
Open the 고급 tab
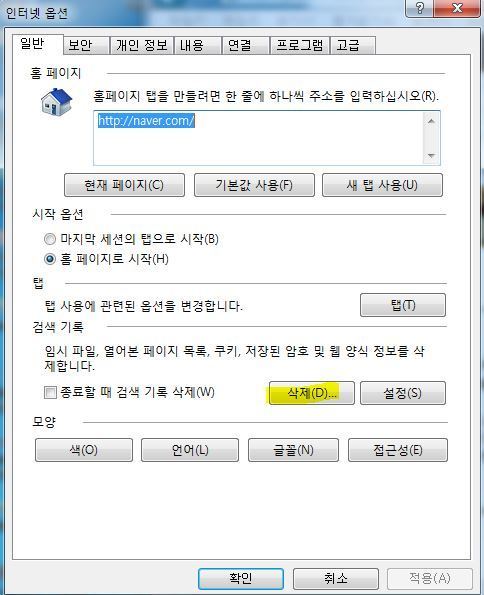353,46
